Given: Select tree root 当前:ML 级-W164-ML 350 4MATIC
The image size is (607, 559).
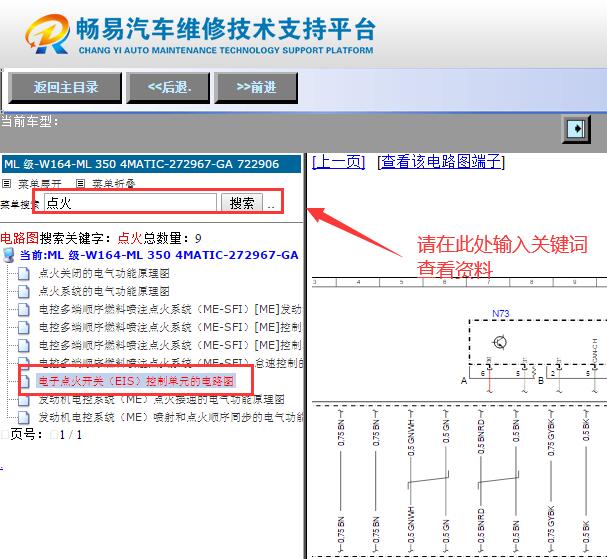Looking at the screenshot, I should (159, 255).
